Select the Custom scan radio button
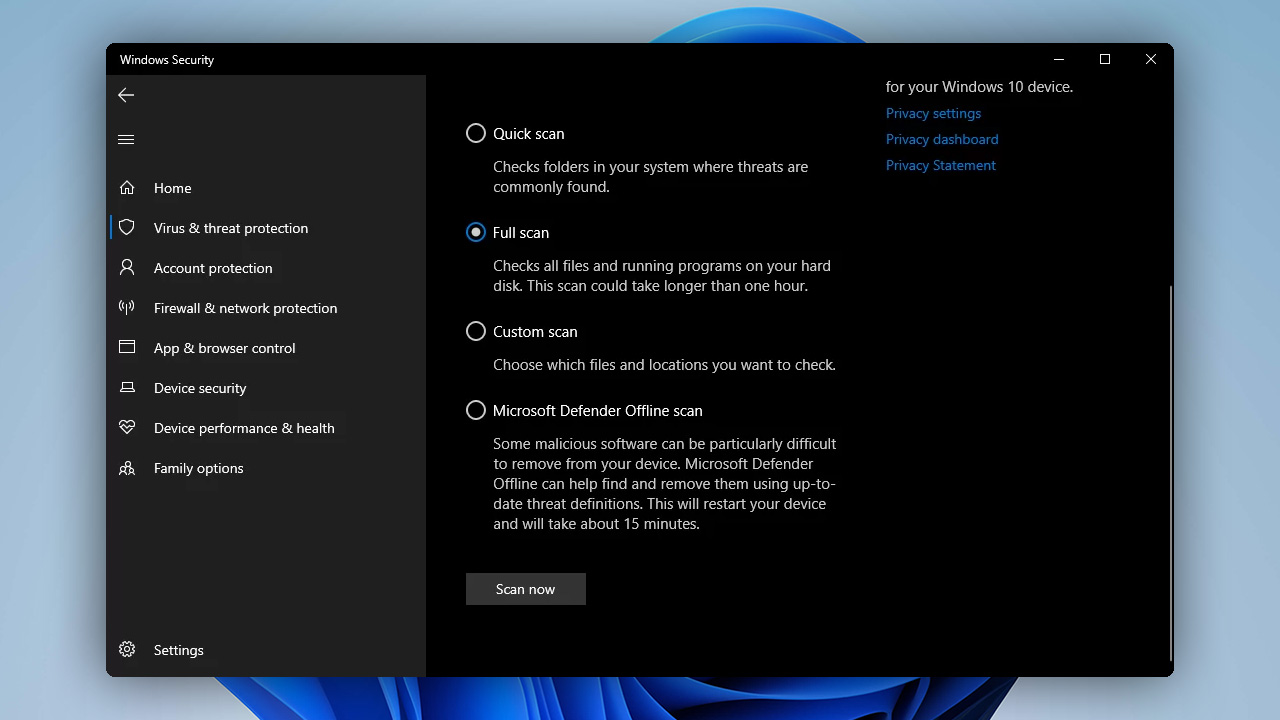This screenshot has height=720, width=1280. [476, 331]
